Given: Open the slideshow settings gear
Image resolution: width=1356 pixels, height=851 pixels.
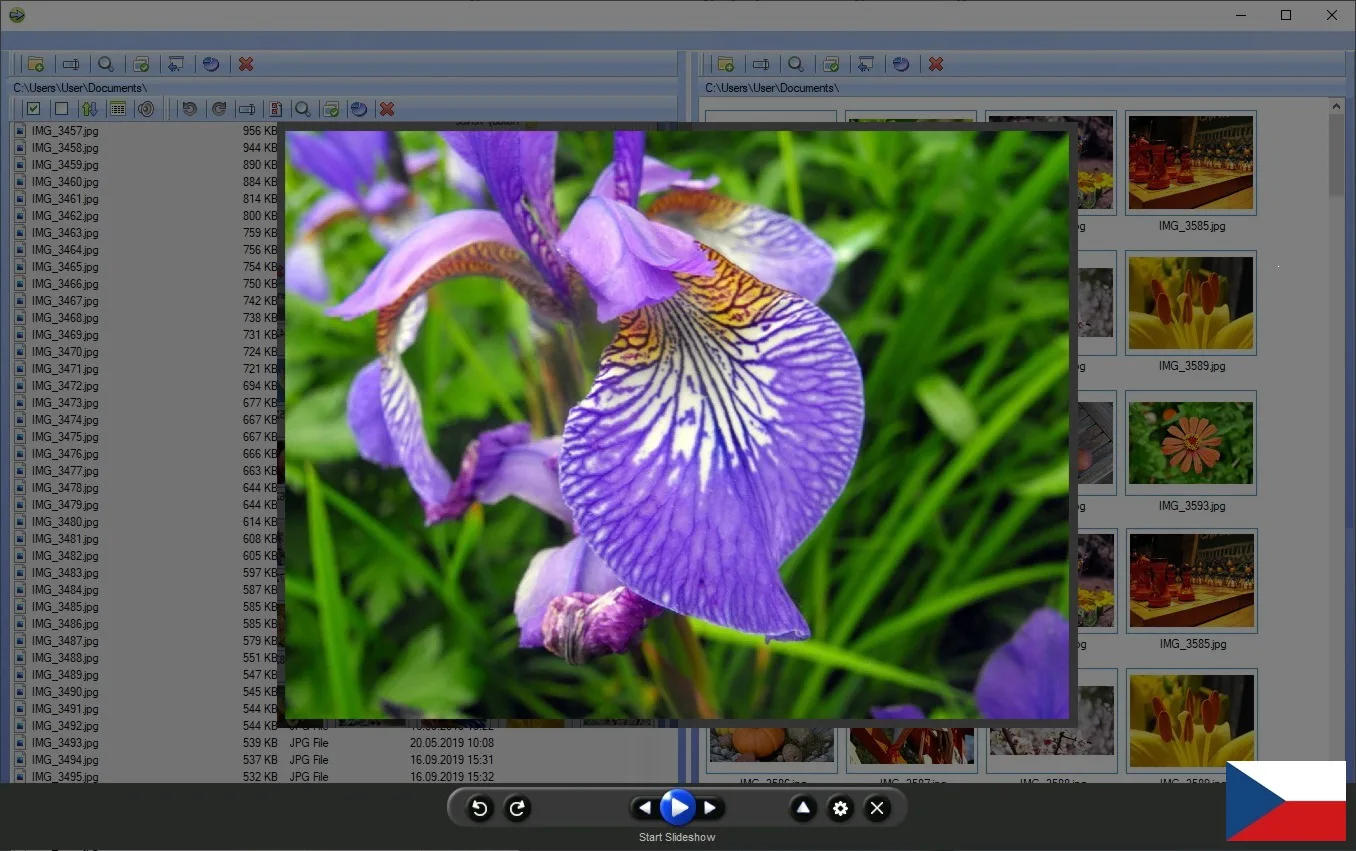Looking at the screenshot, I should 840,808.
